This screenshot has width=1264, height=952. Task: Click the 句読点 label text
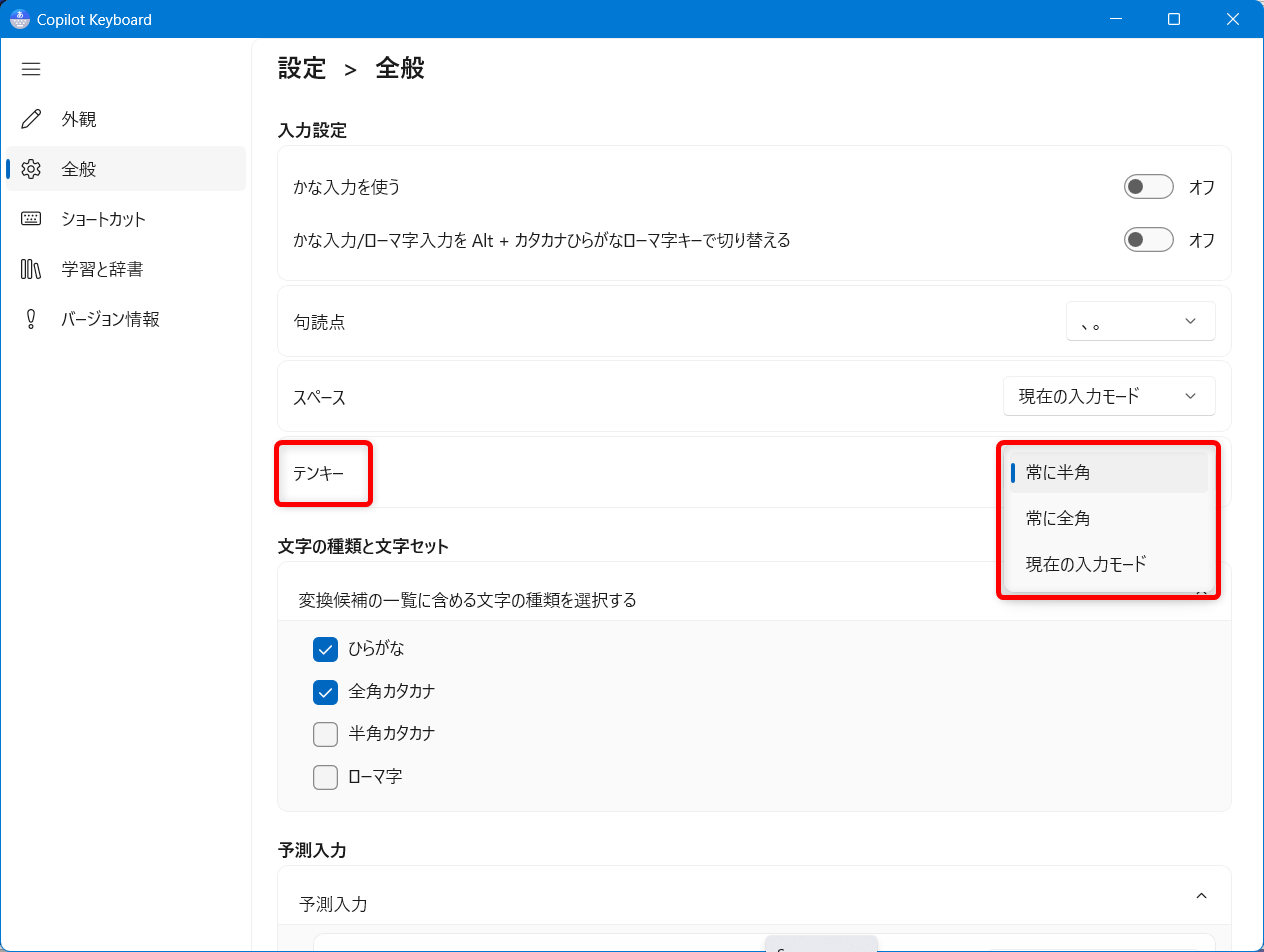(x=319, y=322)
